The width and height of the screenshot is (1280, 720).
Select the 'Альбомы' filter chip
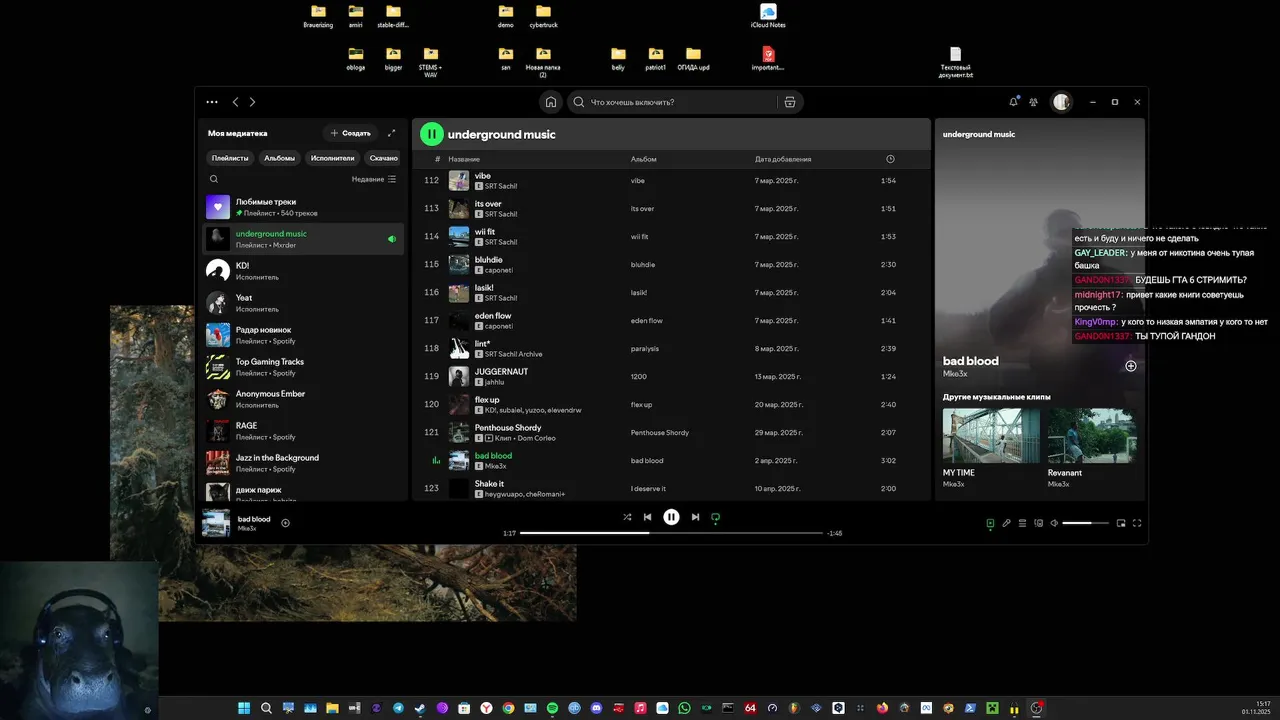coord(279,158)
